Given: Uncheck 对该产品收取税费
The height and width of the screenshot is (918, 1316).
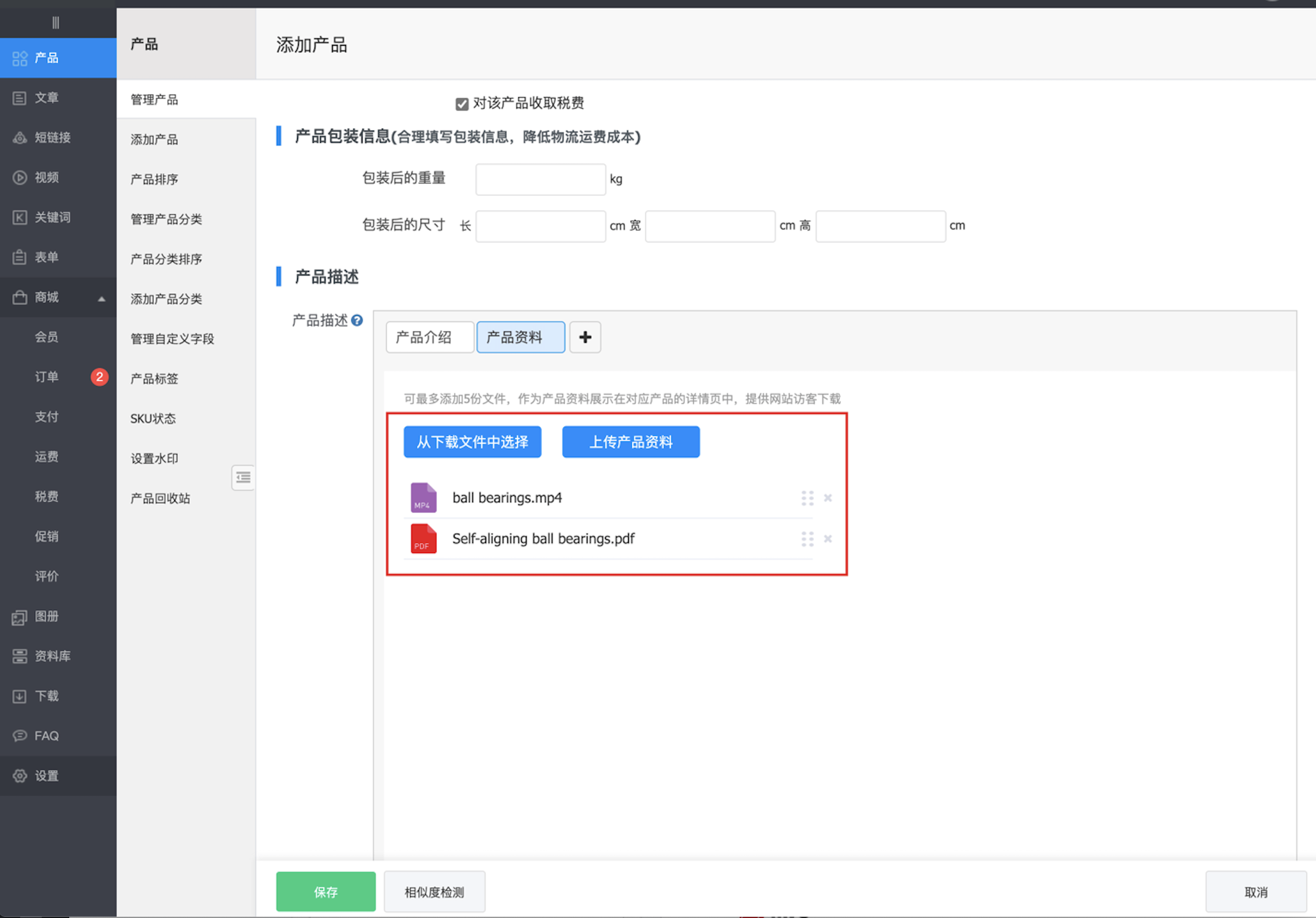Looking at the screenshot, I should coord(462,103).
